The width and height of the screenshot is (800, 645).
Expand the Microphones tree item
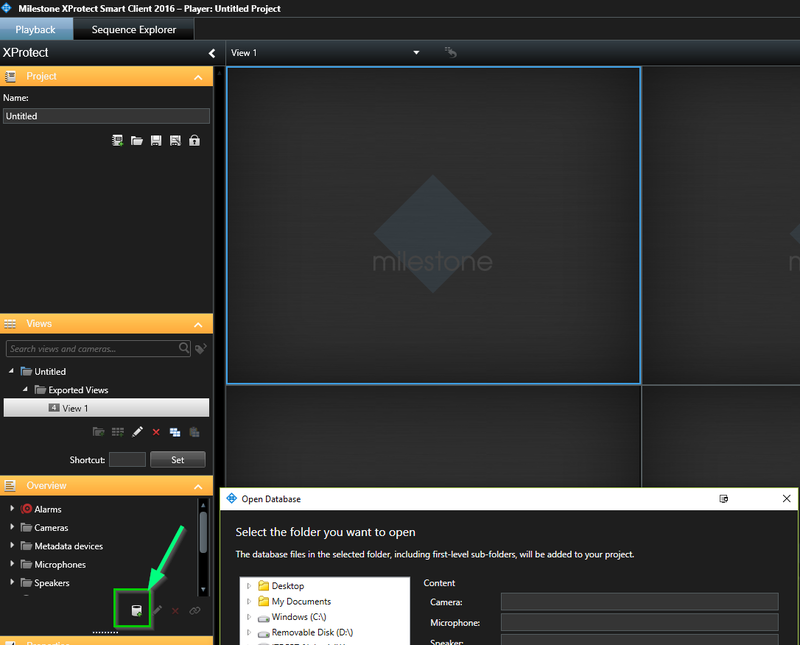coord(11,564)
